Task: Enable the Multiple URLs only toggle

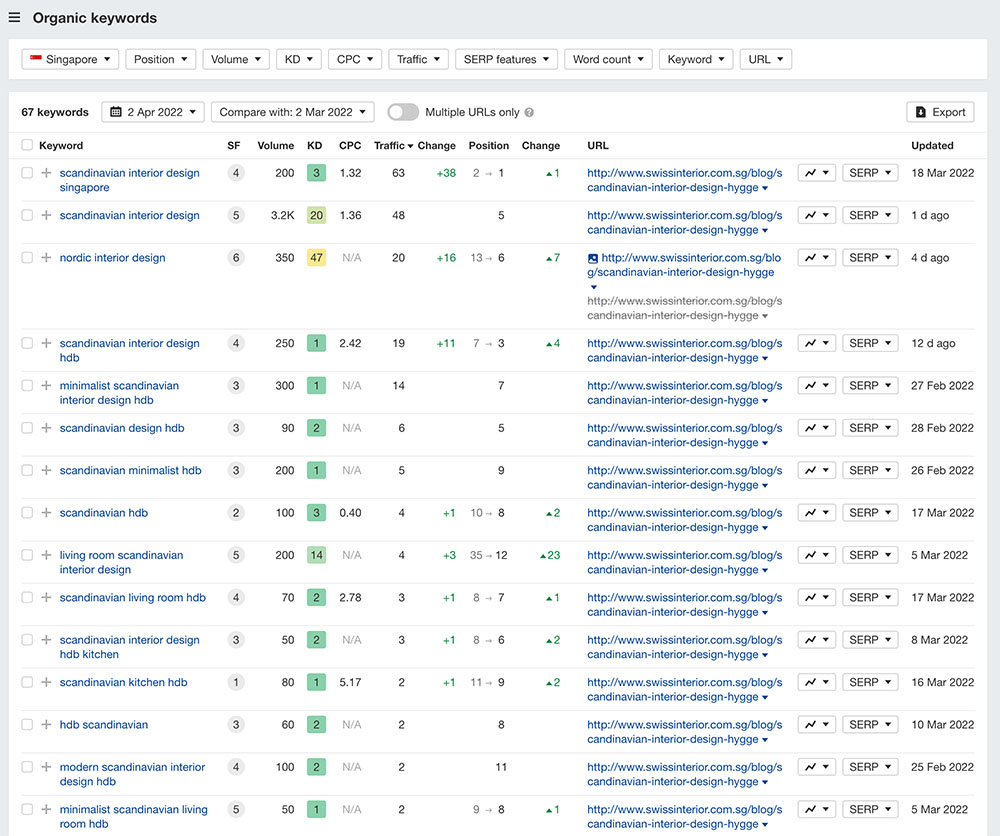Action: (x=403, y=112)
